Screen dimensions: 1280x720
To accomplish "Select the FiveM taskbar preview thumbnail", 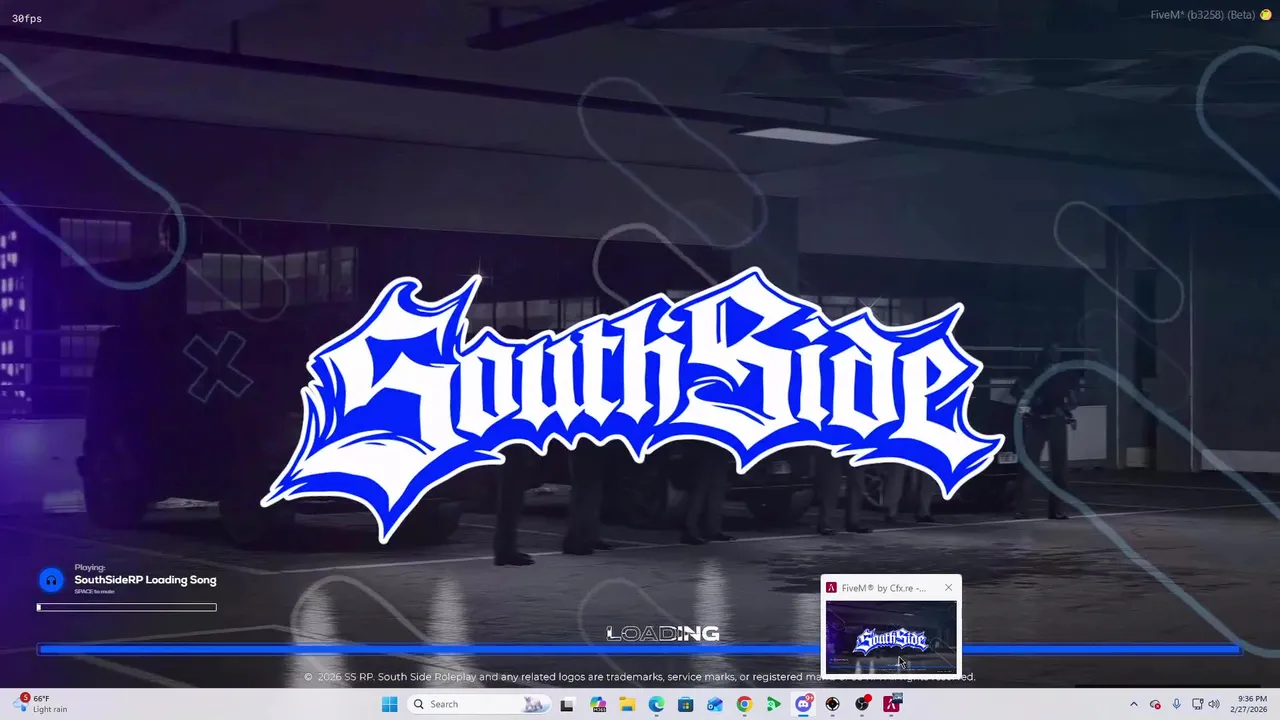I will 890,637.
